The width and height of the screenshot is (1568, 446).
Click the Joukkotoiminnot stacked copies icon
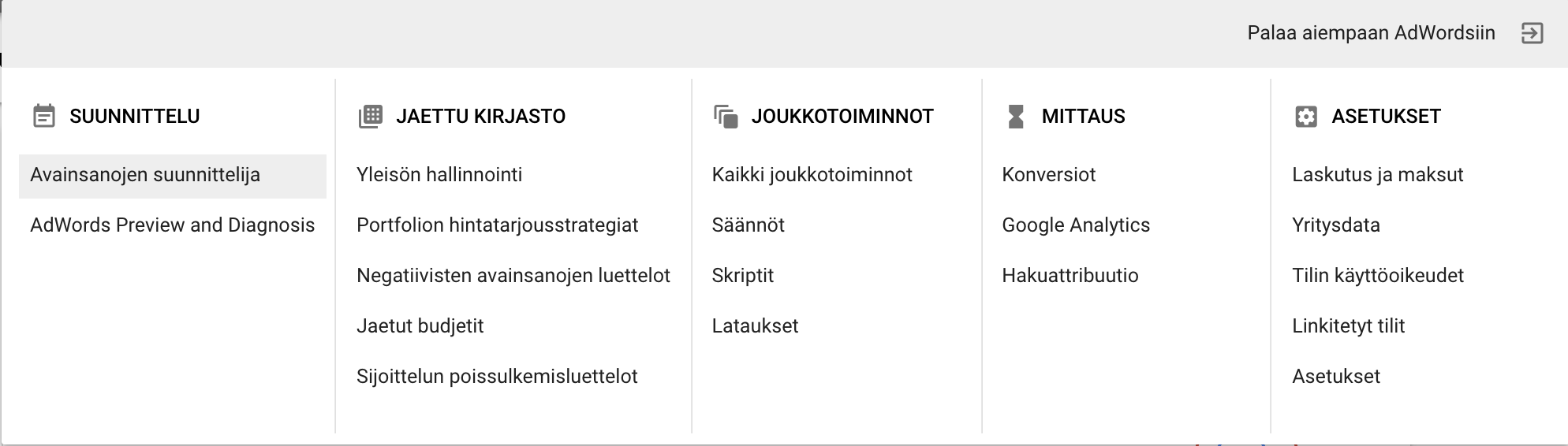(726, 117)
